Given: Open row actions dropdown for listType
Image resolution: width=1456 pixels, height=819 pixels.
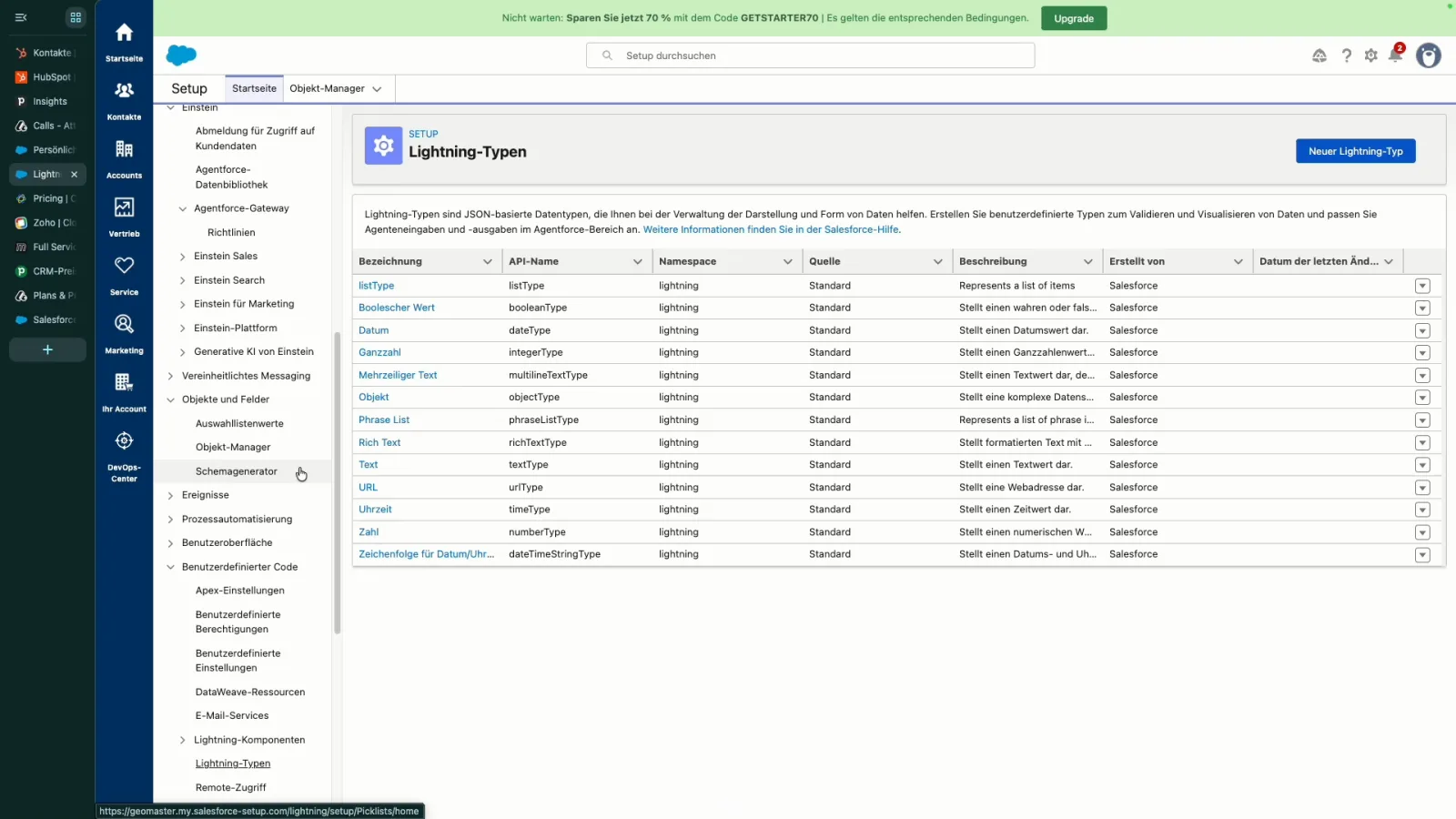Looking at the screenshot, I should point(1422,286).
